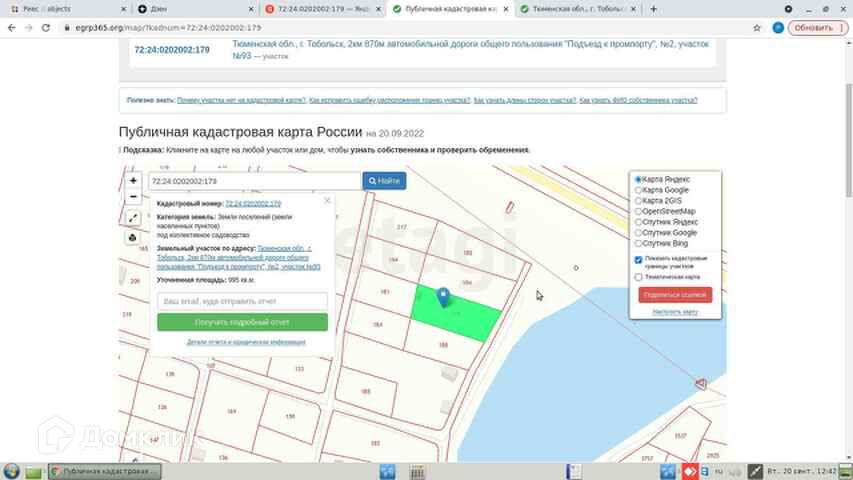Open 'Как исправить ошибку расположения границ участка?' link
The width and height of the screenshot is (853, 480).
click(x=390, y=100)
